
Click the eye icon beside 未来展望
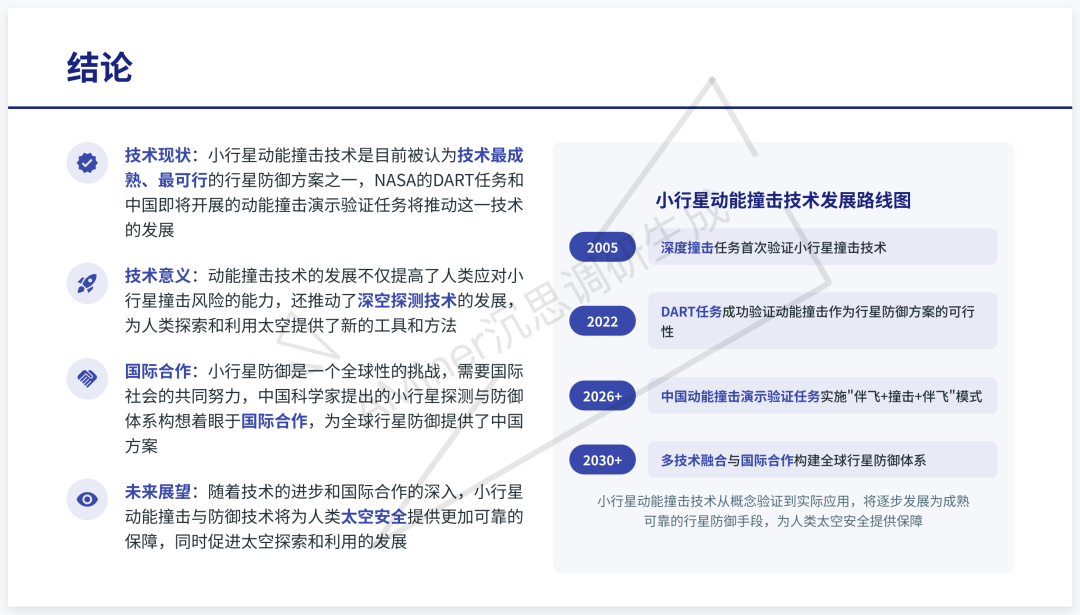point(87,499)
